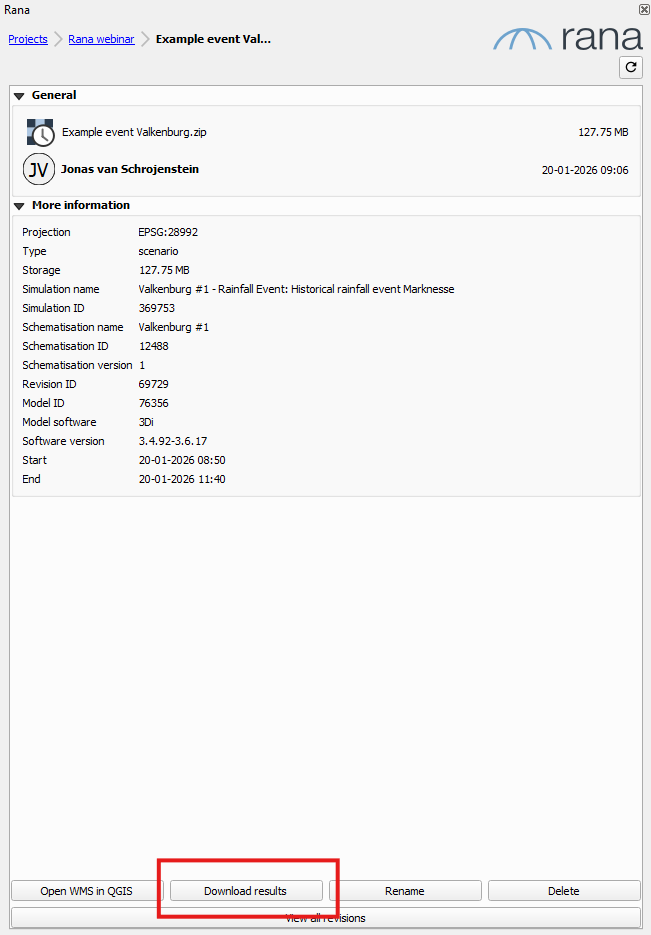This screenshot has width=651, height=935.
Task: Click the Schematisation version label
Action: tap(78, 366)
